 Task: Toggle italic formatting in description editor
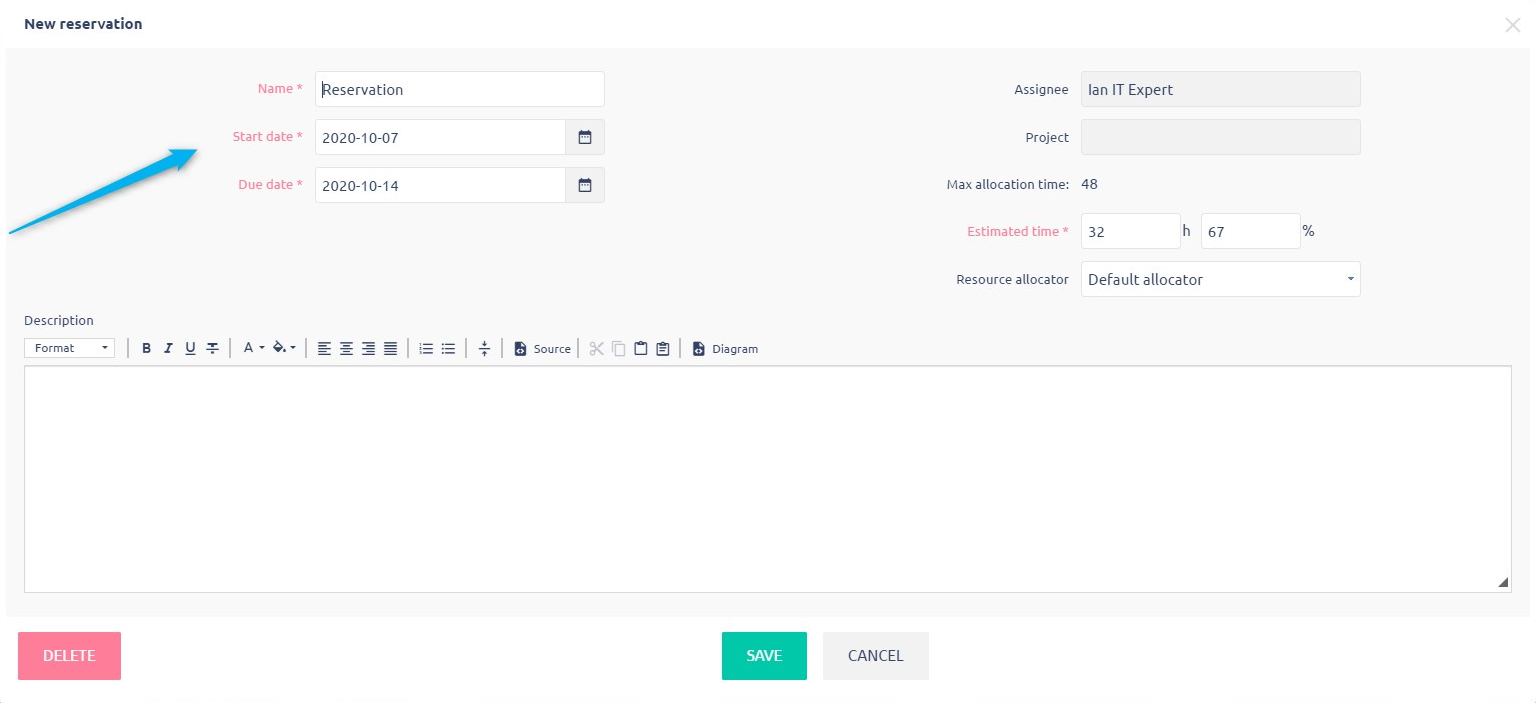(168, 349)
